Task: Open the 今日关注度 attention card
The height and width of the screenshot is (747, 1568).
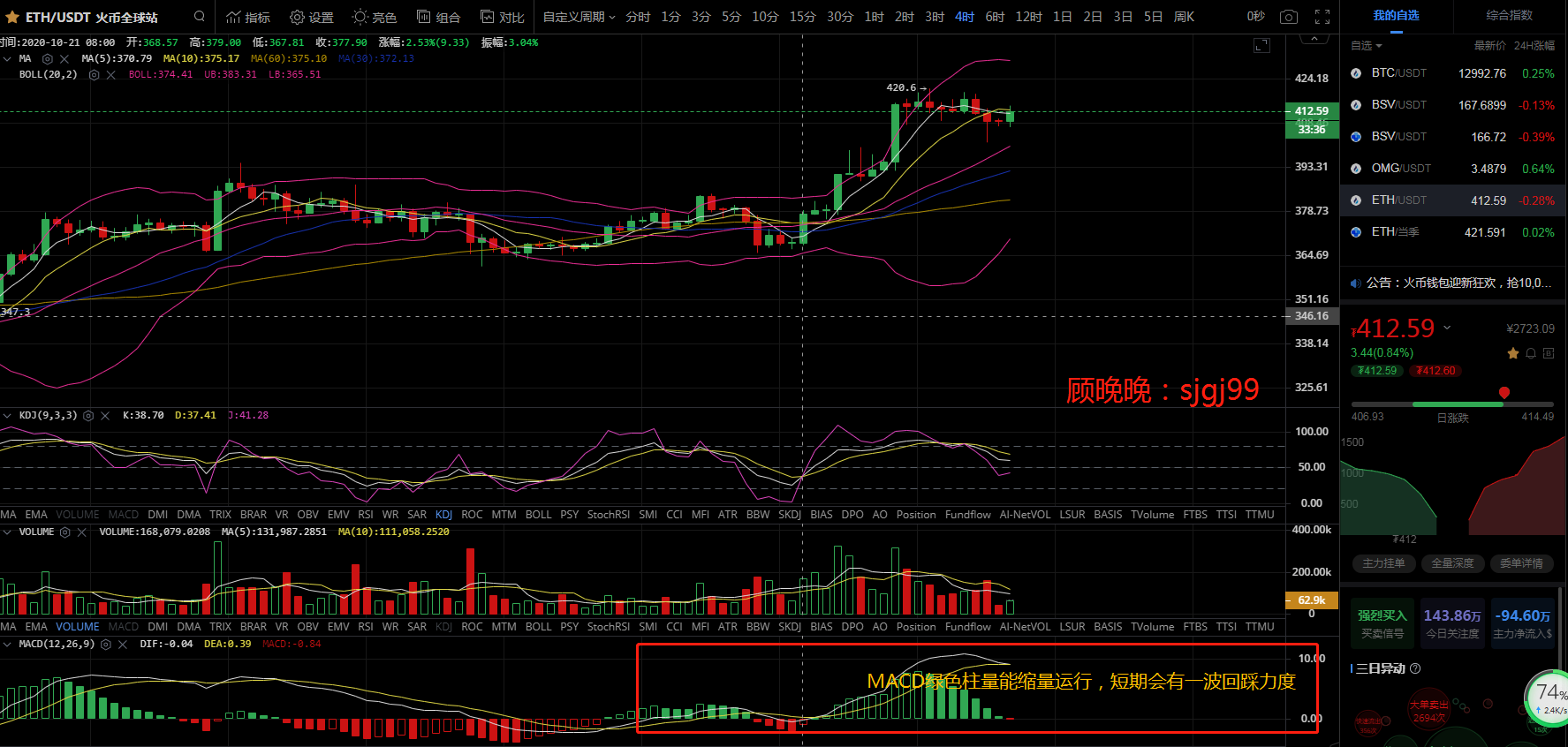Action: 1452,623
